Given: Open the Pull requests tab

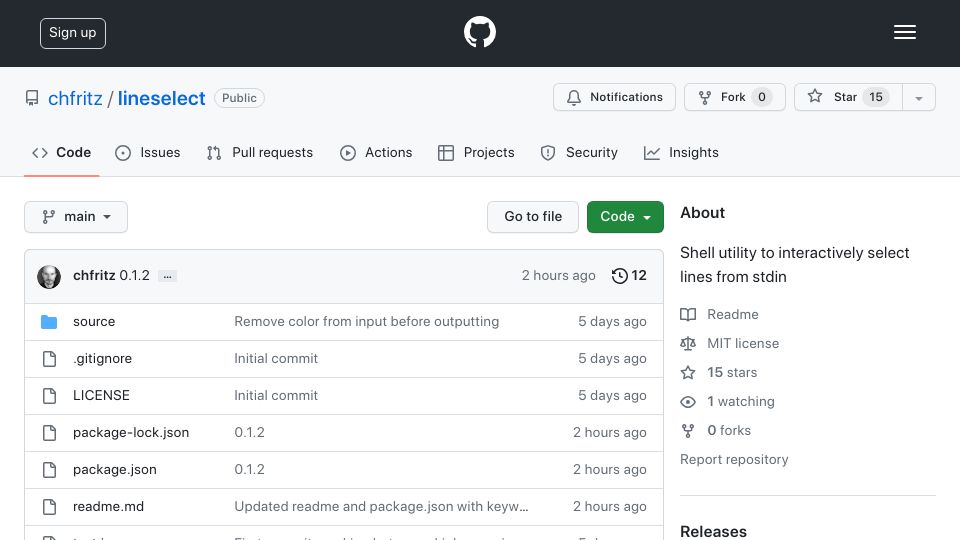Looking at the screenshot, I should (x=260, y=152).
